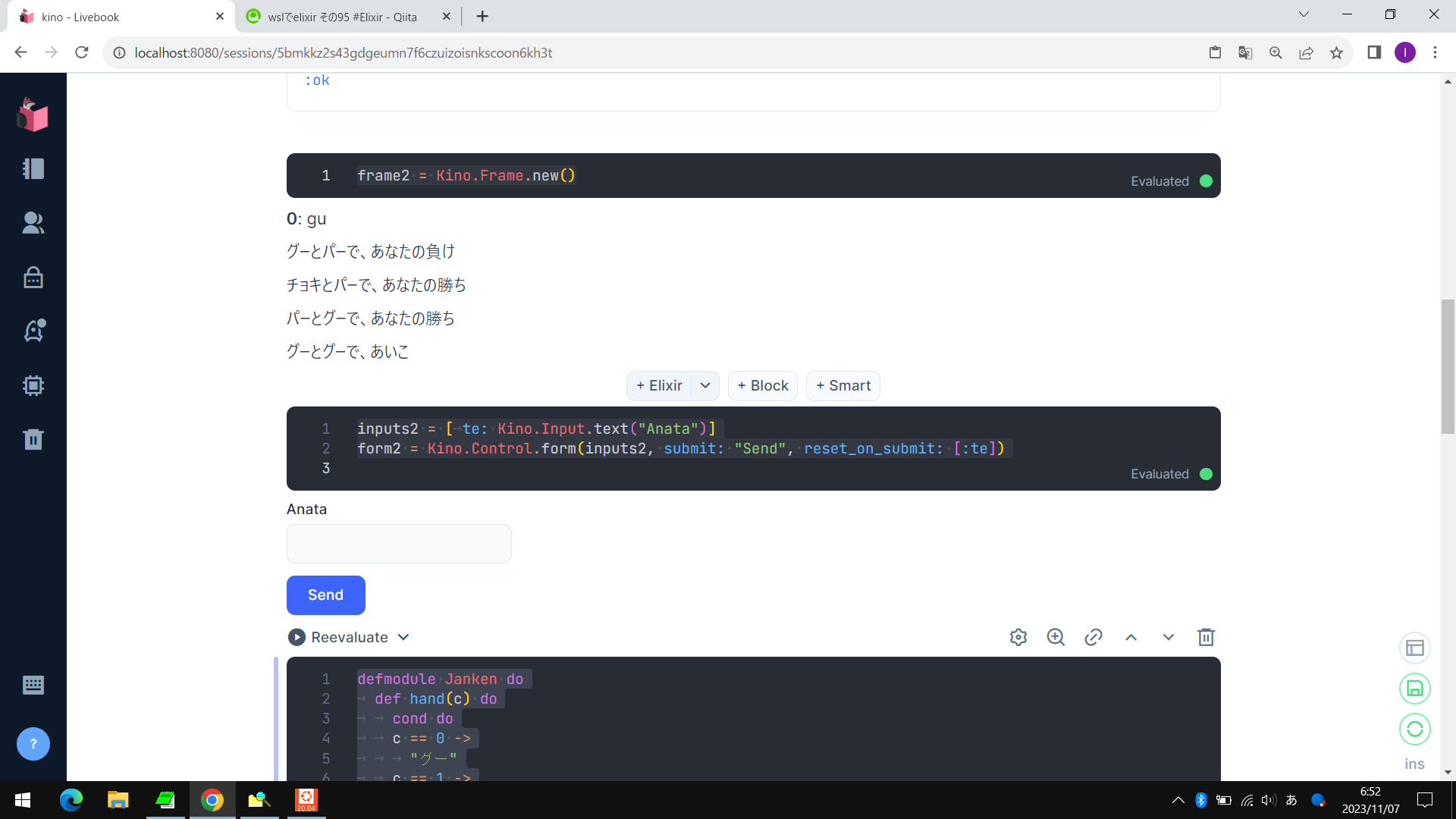
Task: Open keyboard shortcuts panel icon
Action: click(33, 685)
